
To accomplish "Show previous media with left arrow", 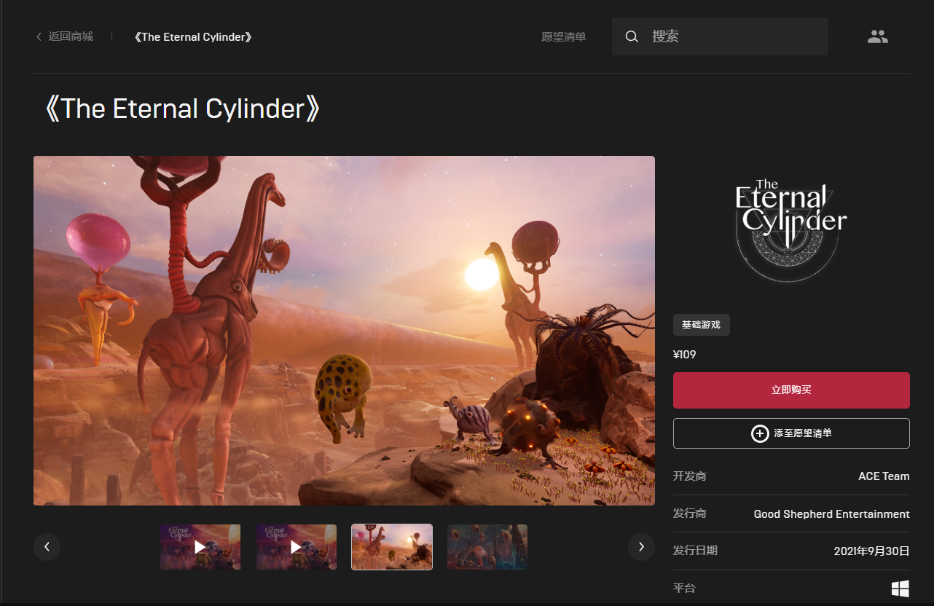I will pos(47,546).
